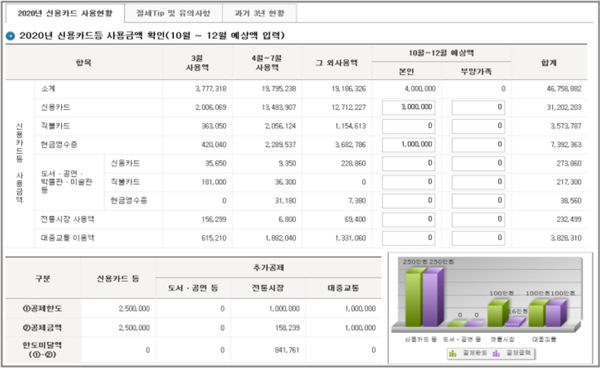Select the 본인 현금영수증 input showing 1,000,000
600x368 pixels.
pos(408,145)
